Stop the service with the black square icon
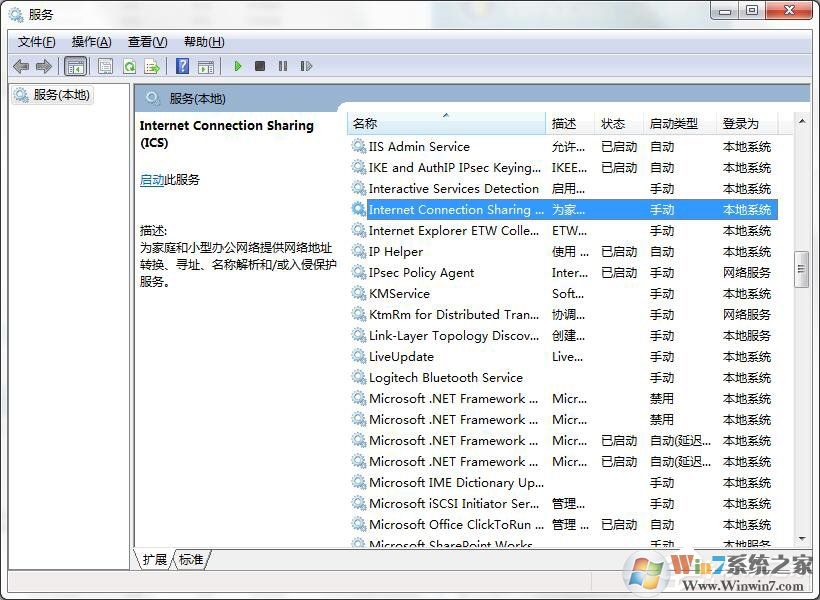Screen dimensions: 820x600 pyautogui.click(x=260, y=66)
